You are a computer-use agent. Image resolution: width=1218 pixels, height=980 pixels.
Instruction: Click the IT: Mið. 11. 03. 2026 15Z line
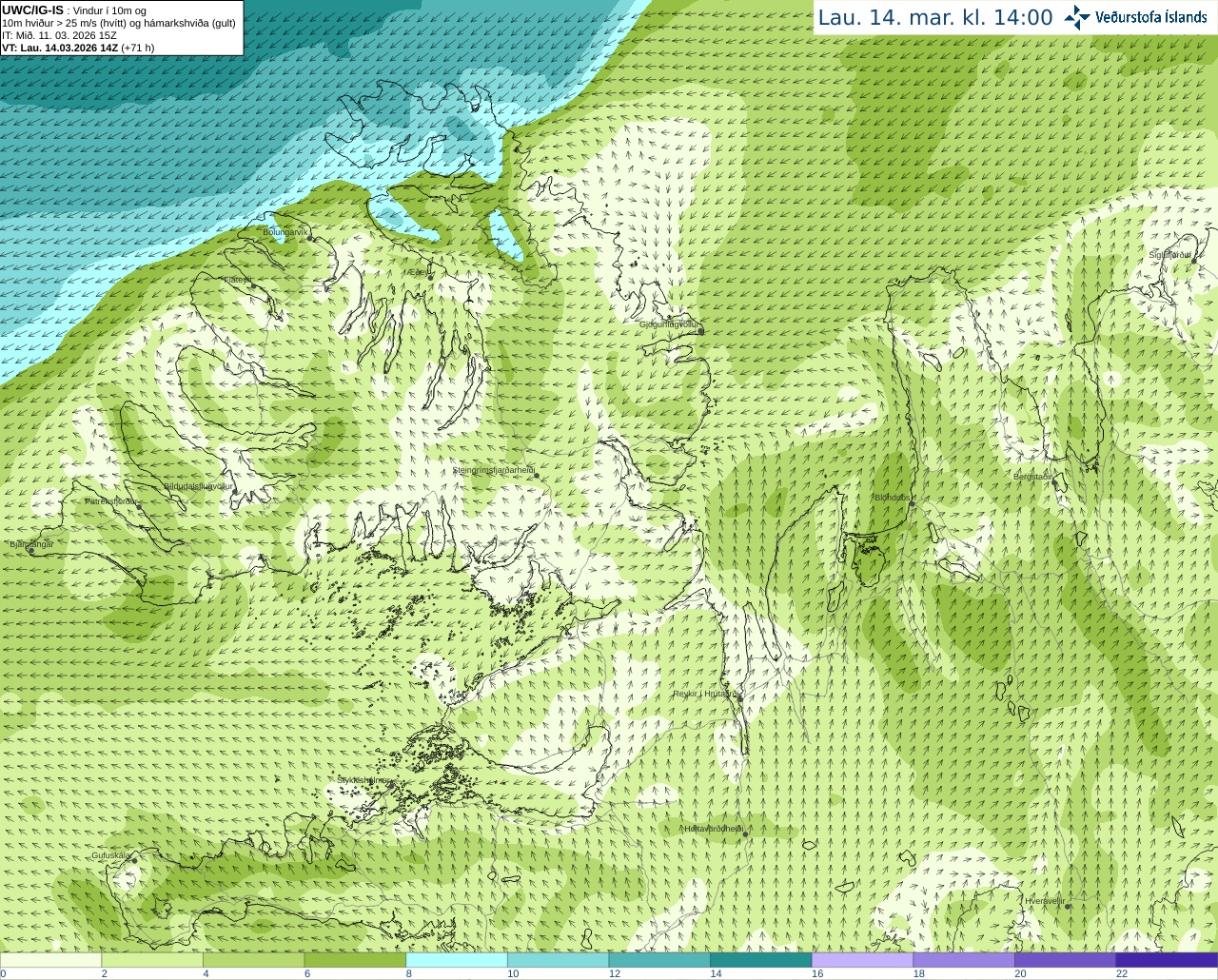point(59,35)
